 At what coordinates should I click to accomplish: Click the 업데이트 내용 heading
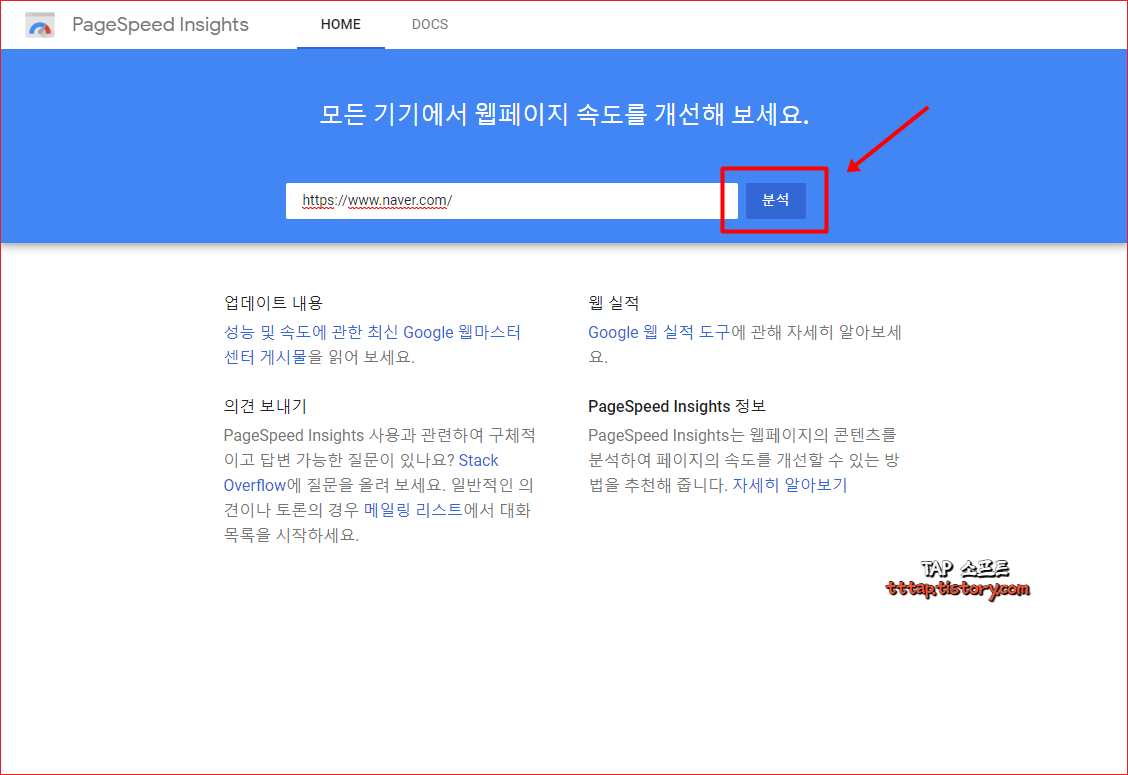pyautogui.click(x=273, y=303)
